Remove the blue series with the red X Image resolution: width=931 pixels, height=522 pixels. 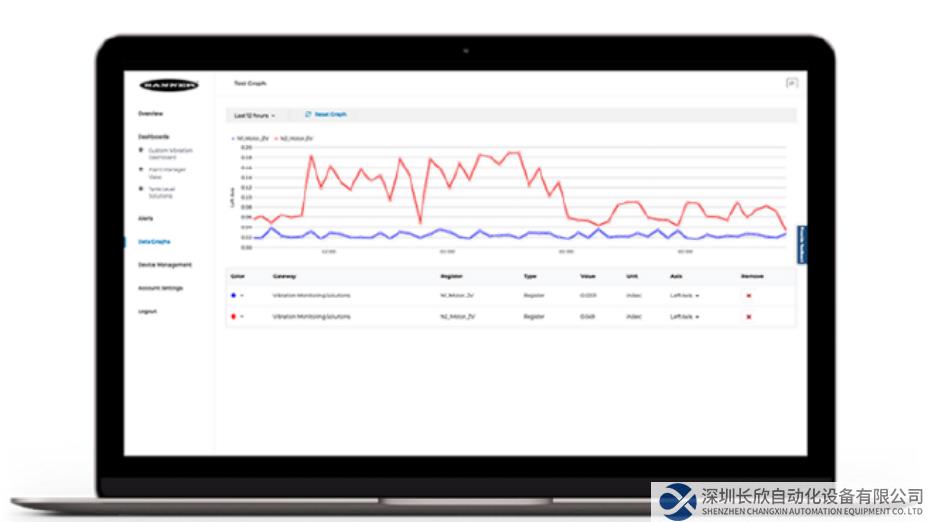[749, 296]
